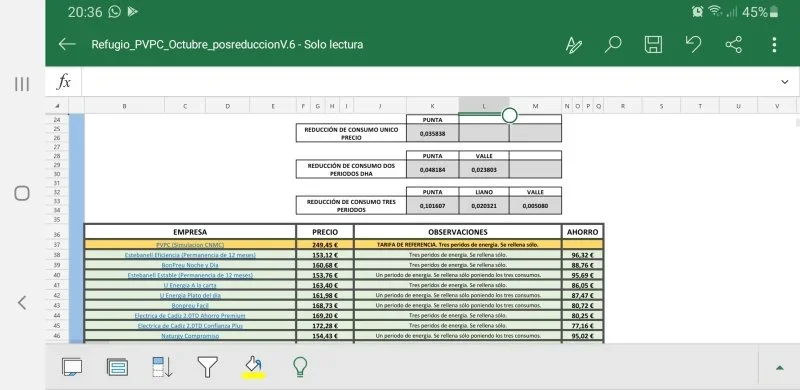Select column B header

124,106
